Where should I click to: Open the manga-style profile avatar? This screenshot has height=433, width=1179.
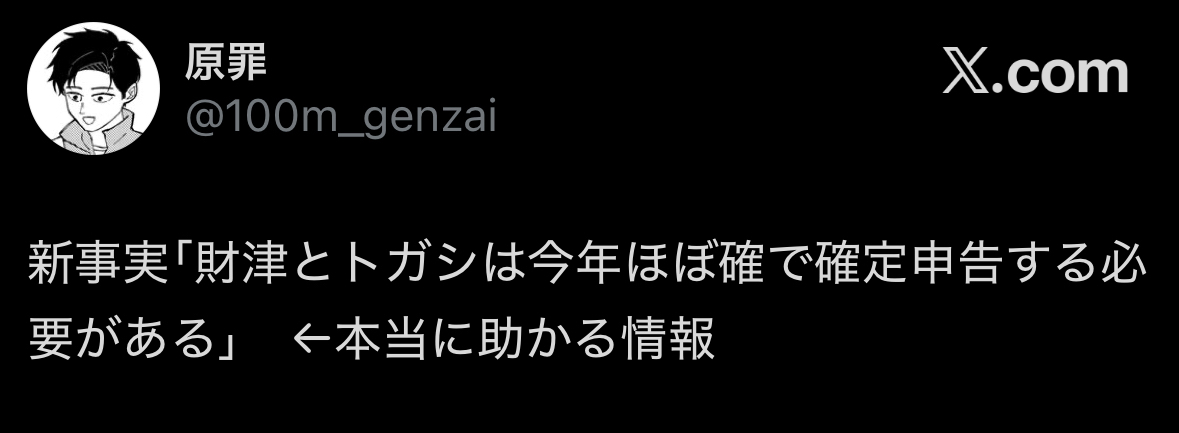[93, 89]
